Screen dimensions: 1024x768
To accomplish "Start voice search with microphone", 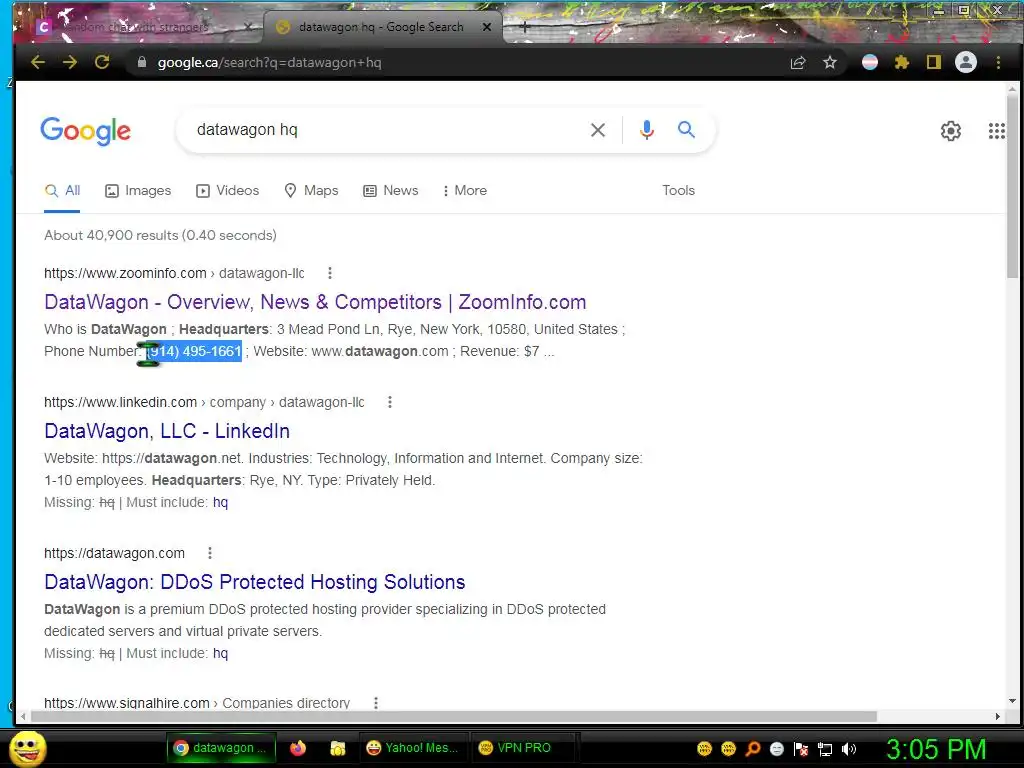I will click(647, 130).
